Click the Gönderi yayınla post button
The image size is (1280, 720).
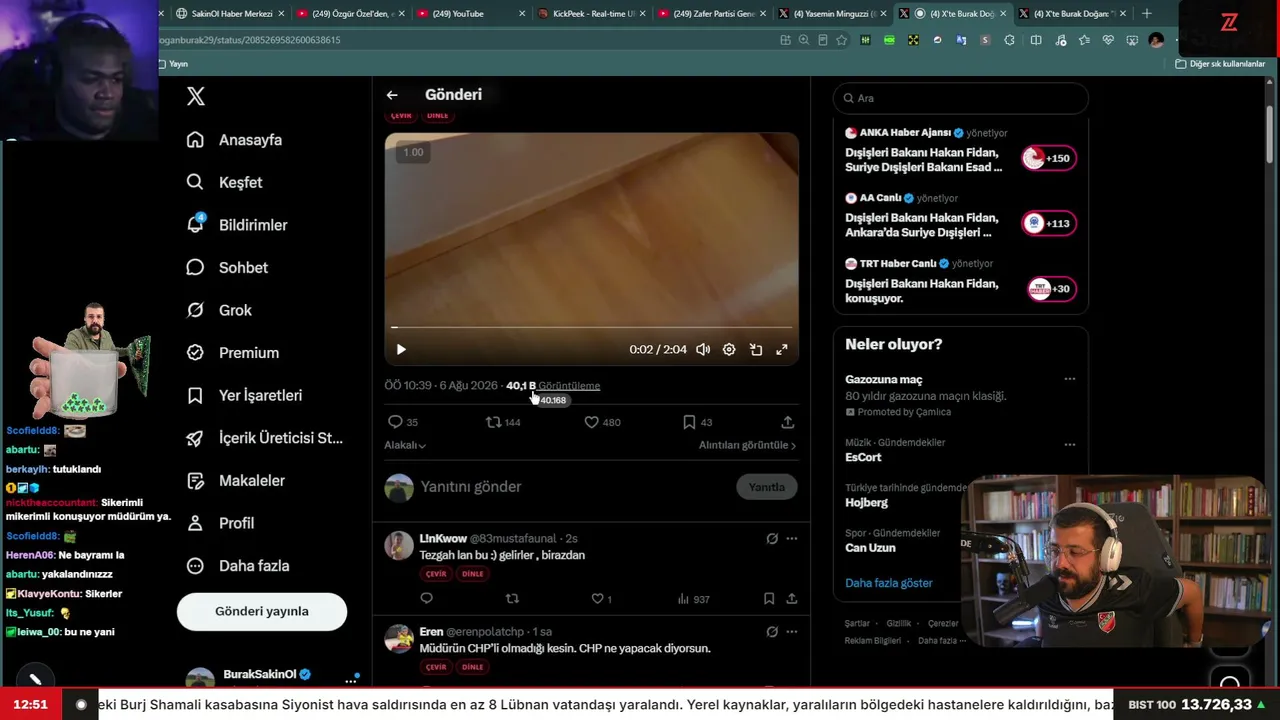click(262, 611)
